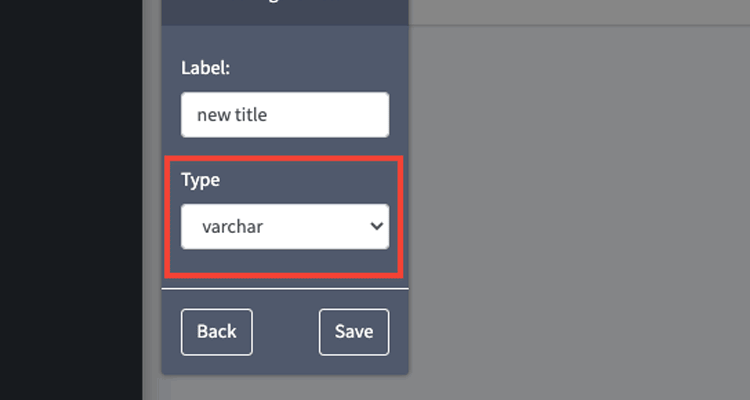Screen dimensions: 750x400
Task: Click the word "title" in the Label field
Action: (x=250, y=115)
